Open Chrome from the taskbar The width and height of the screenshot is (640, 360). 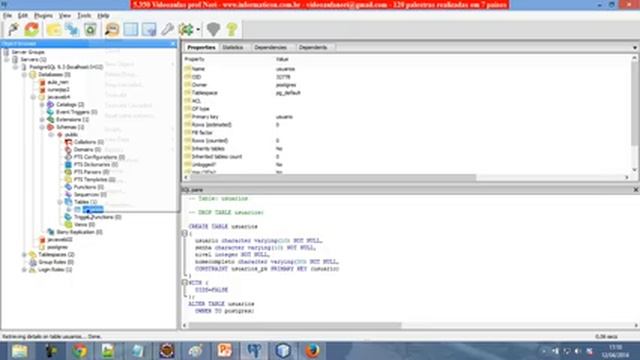[80, 351]
